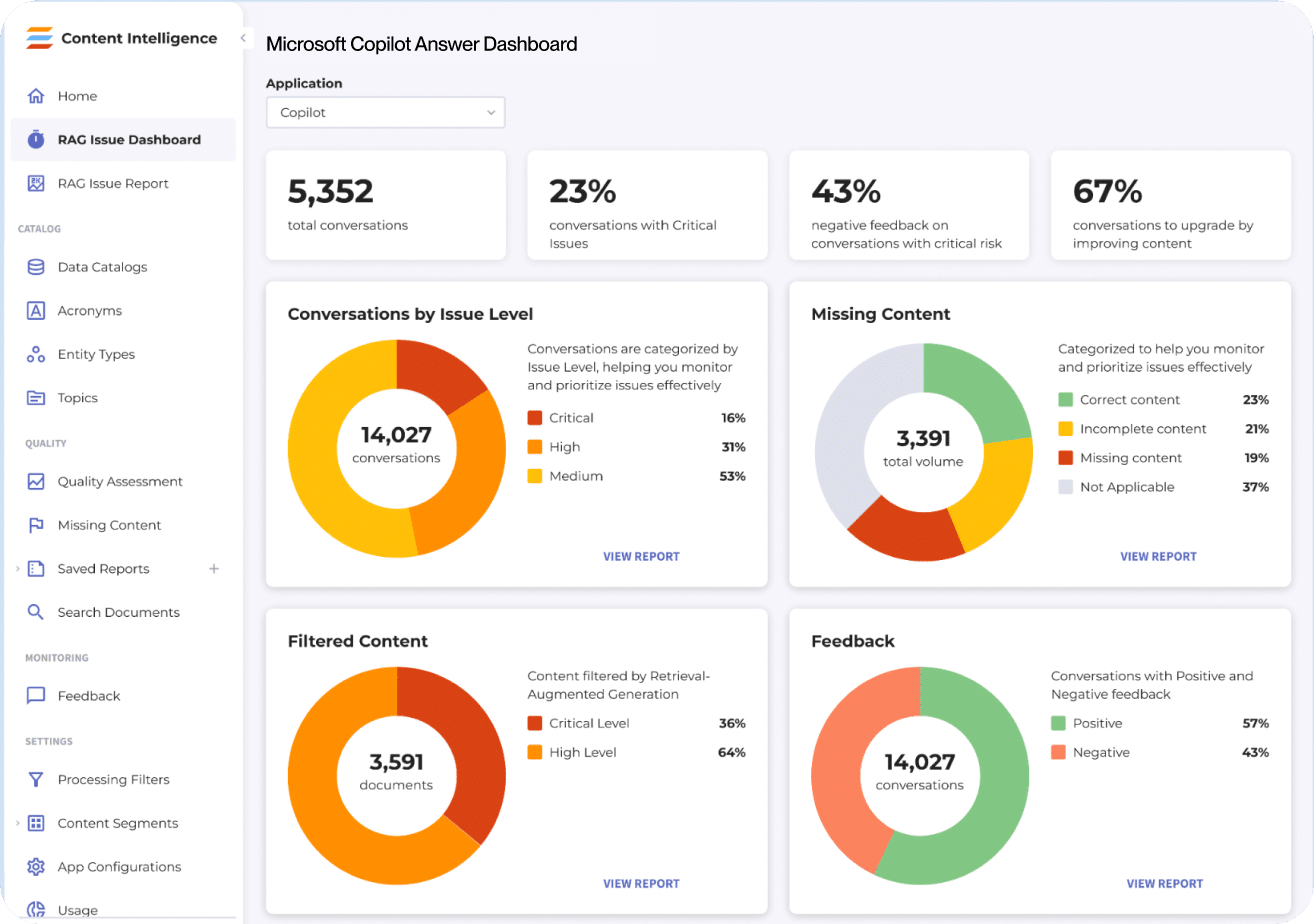Viewport: 1314px width, 924px height.
Task: Click the Missing Content flag icon
Action: pyautogui.click(x=36, y=525)
